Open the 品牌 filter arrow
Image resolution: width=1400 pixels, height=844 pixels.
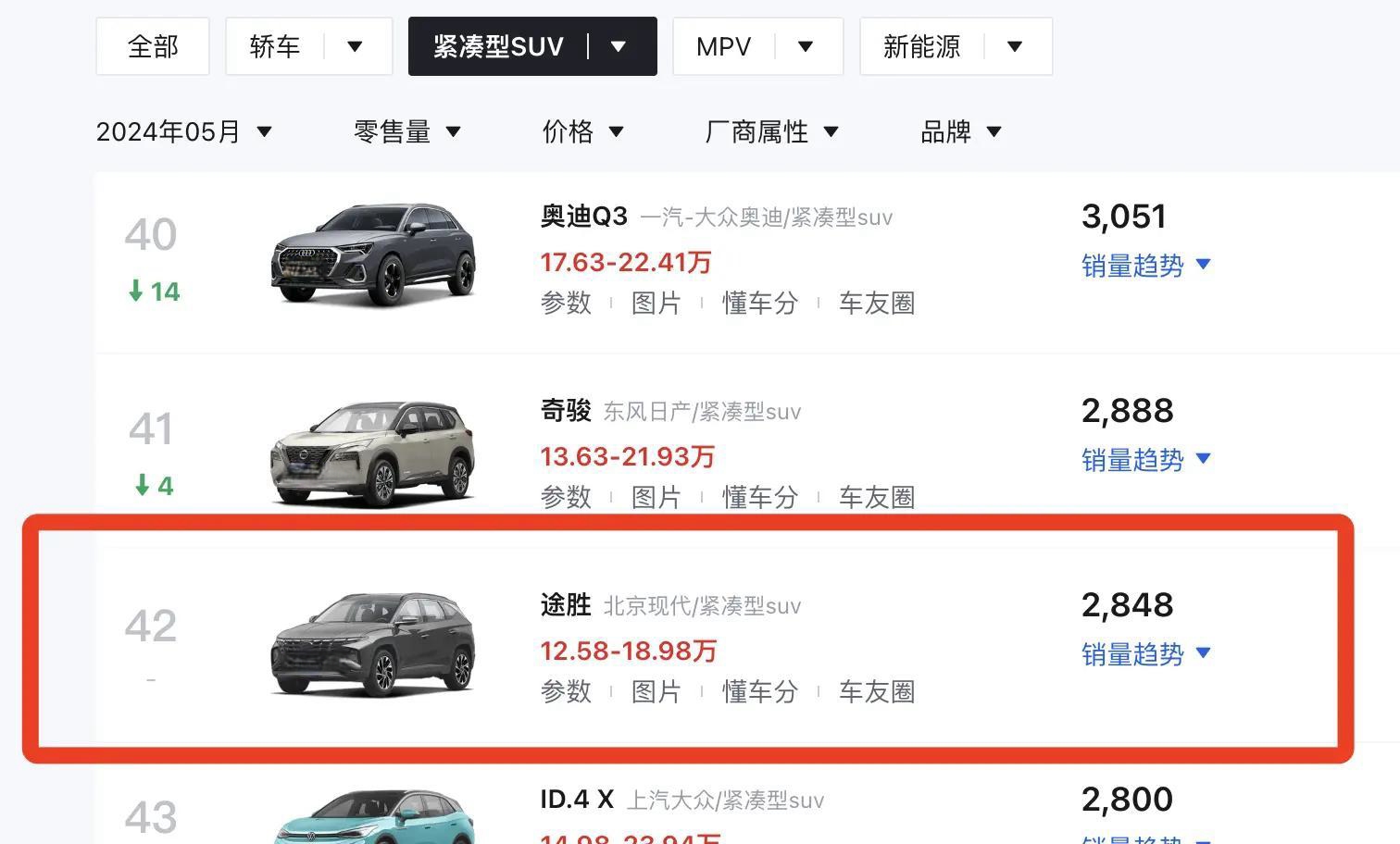click(994, 131)
